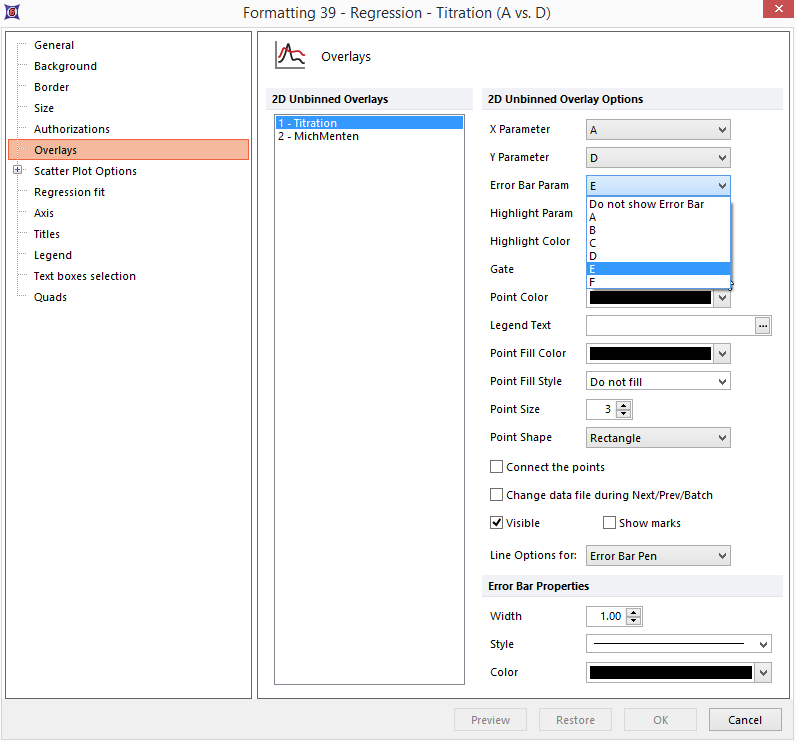Select the Regression fit category
796x741 pixels.
coord(69,192)
